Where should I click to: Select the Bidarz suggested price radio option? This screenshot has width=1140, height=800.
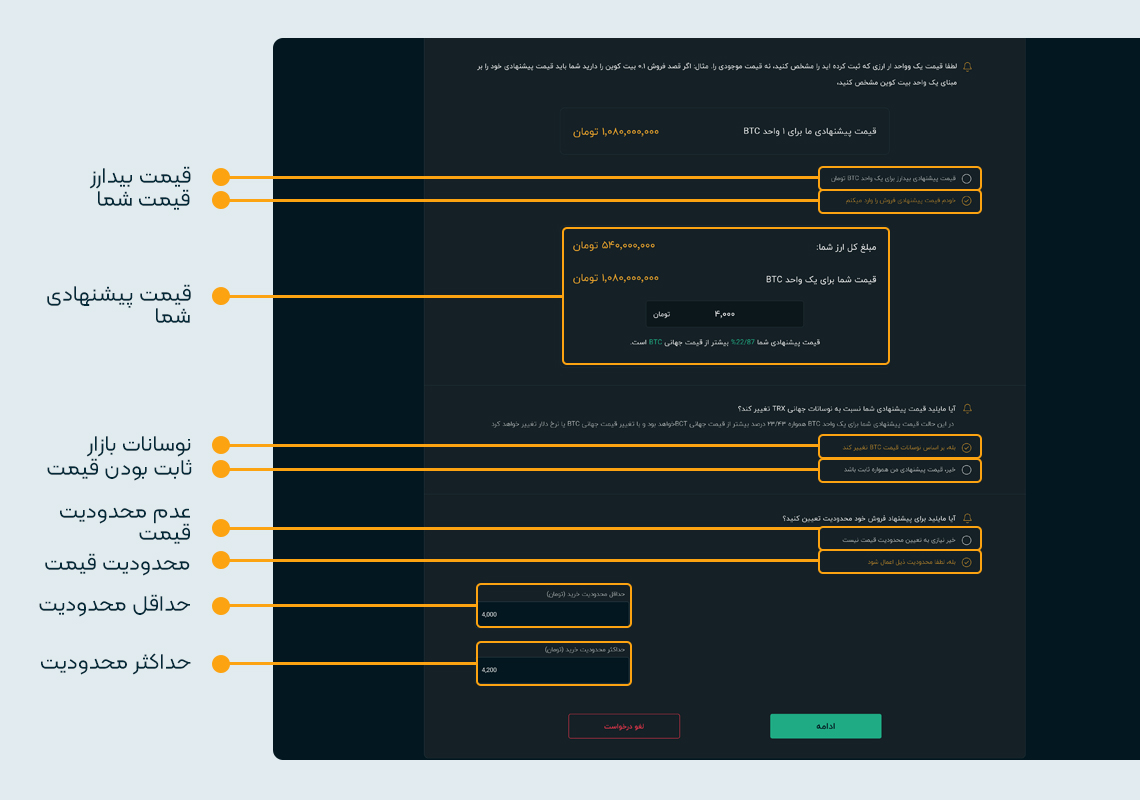pyautogui.click(x=966, y=179)
